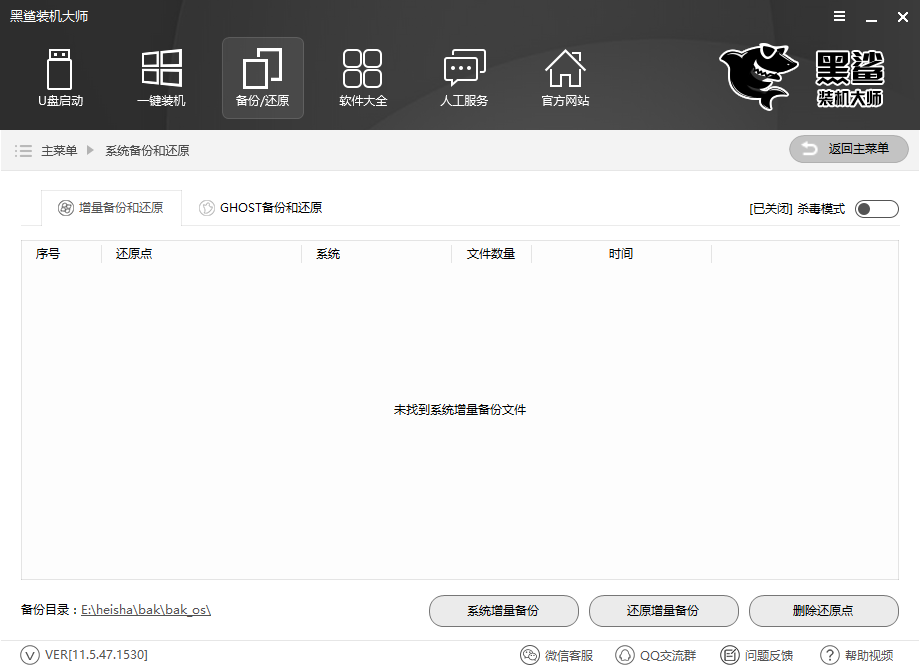
Task: Click the 还原增量备份 button
Action: point(663,611)
